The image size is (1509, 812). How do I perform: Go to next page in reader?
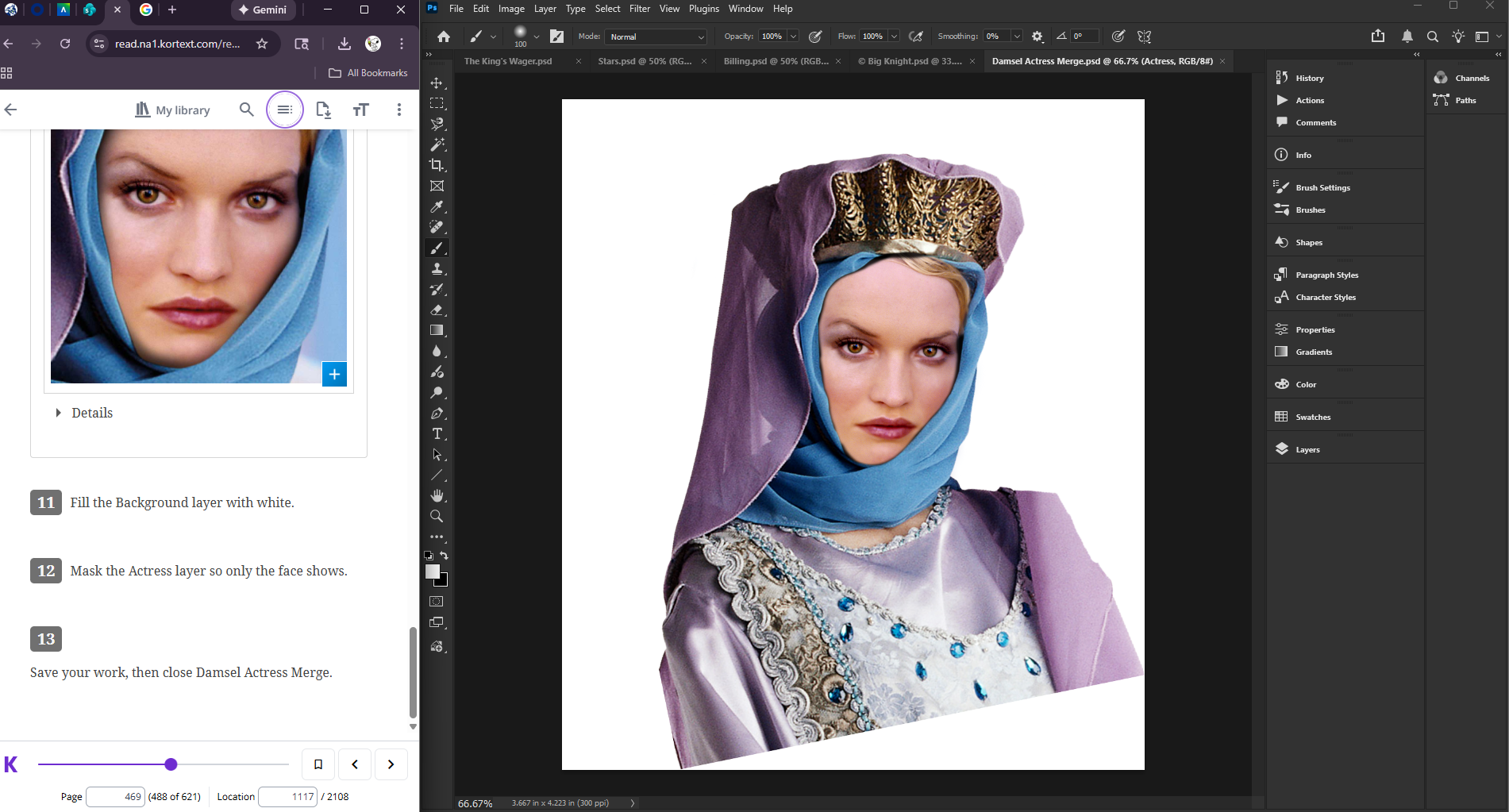tap(391, 764)
